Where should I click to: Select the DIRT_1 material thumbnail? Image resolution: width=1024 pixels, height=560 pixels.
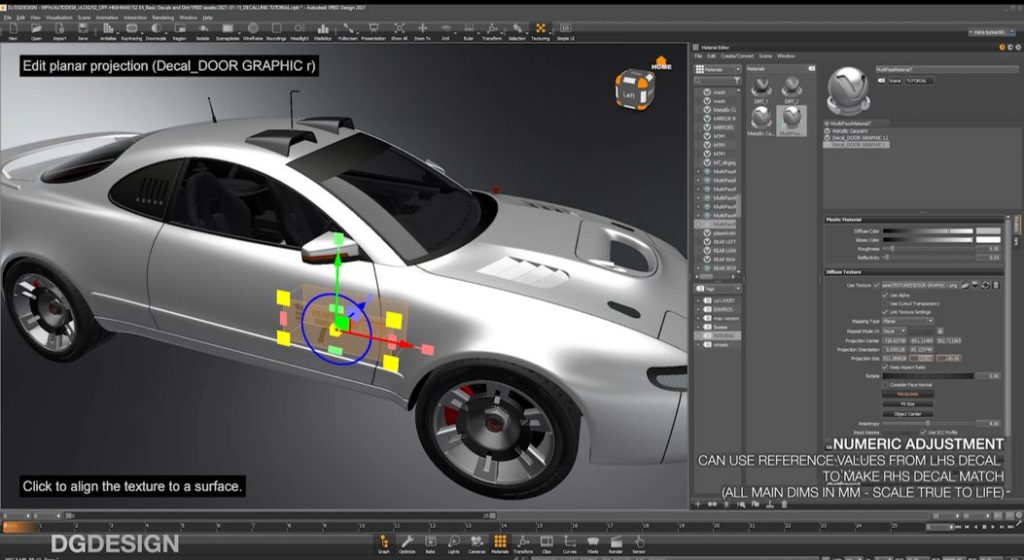point(761,90)
